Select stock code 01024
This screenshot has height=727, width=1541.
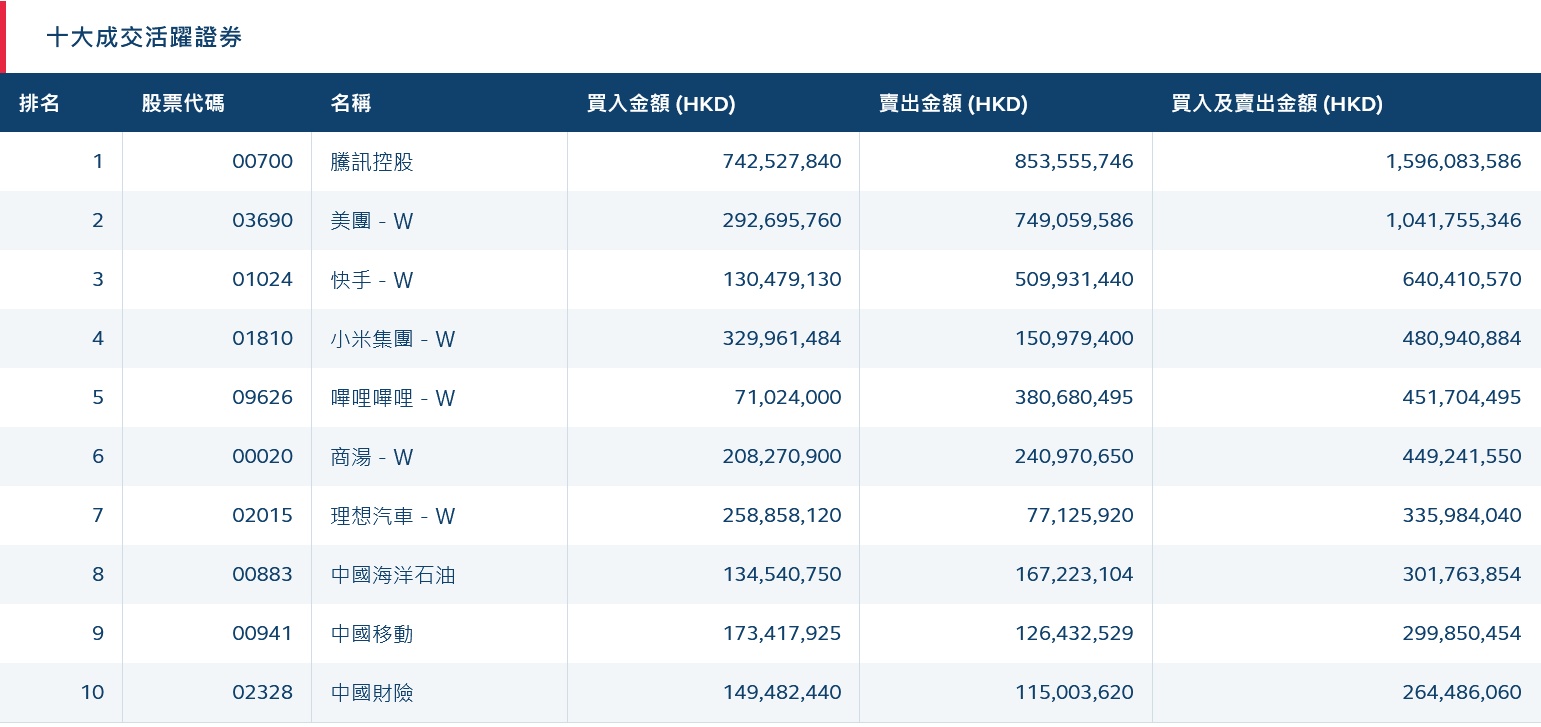(262, 280)
